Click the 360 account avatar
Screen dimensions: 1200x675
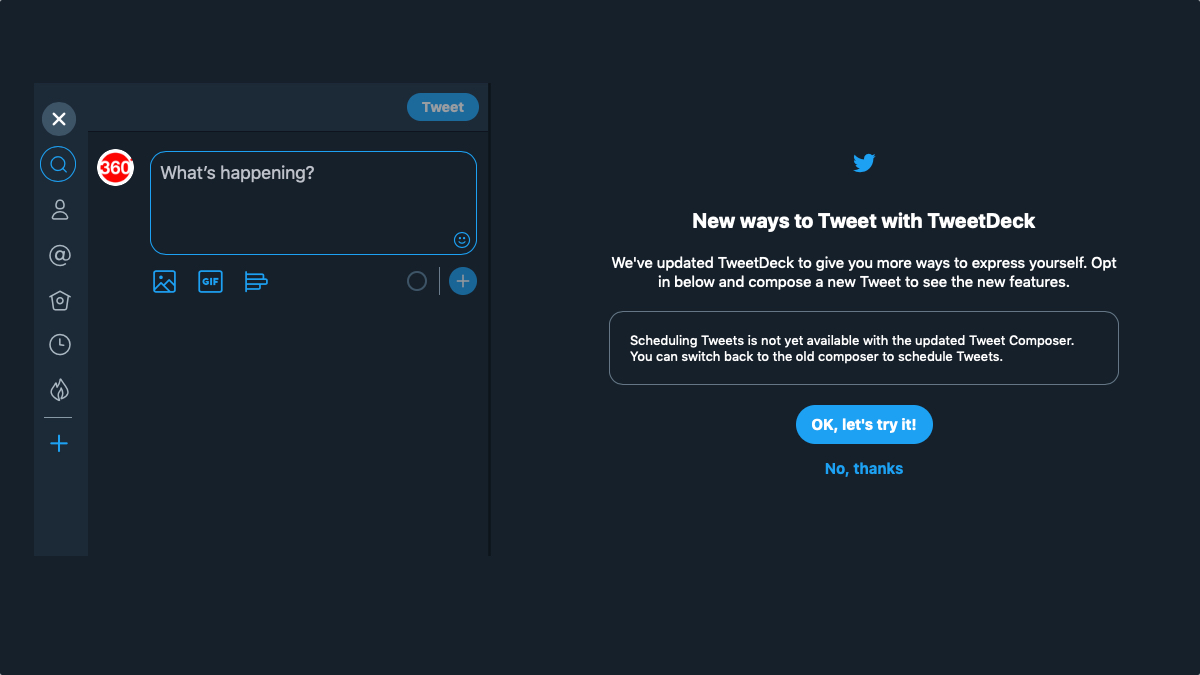[x=115, y=168]
